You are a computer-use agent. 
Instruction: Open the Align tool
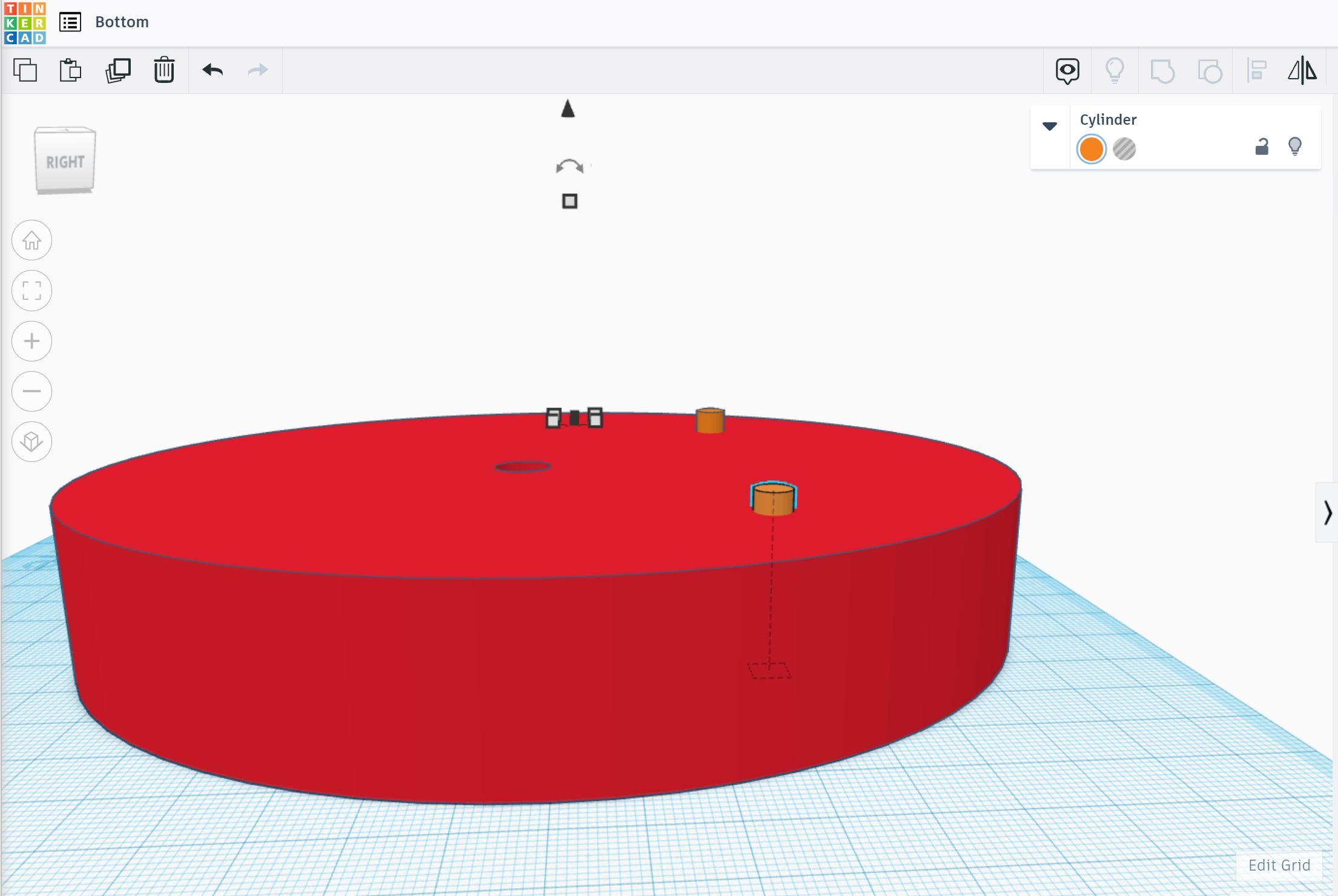tap(1257, 71)
